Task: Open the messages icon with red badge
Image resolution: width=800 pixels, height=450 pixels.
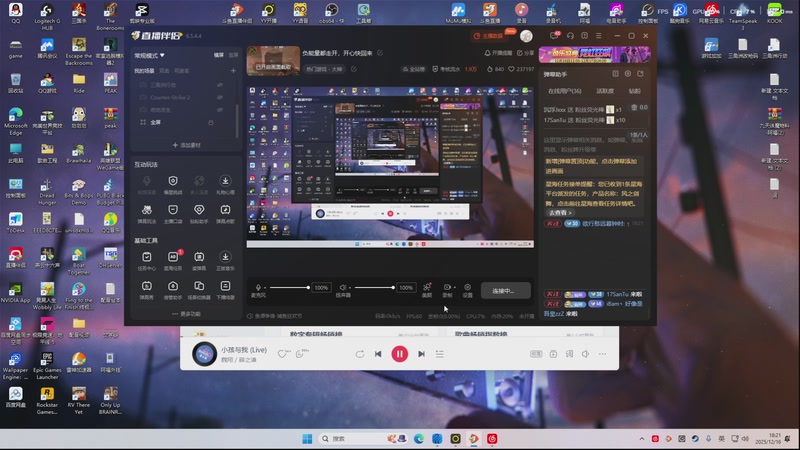Action: (x=555, y=36)
